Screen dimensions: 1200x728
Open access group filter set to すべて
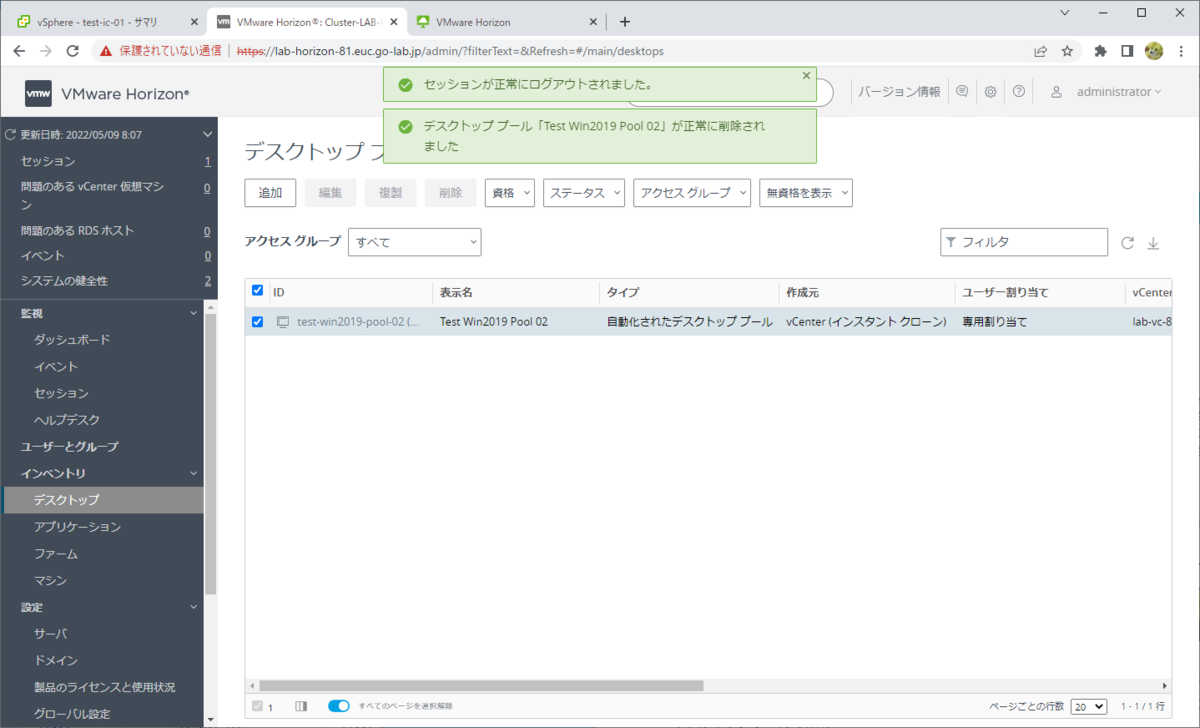(x=414, y=242)
